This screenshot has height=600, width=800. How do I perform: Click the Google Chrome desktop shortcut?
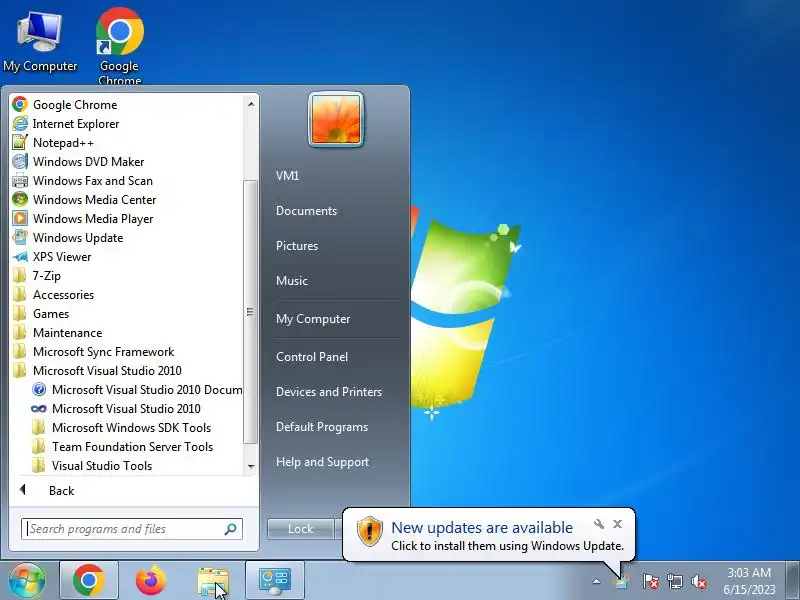click(119, 46)
